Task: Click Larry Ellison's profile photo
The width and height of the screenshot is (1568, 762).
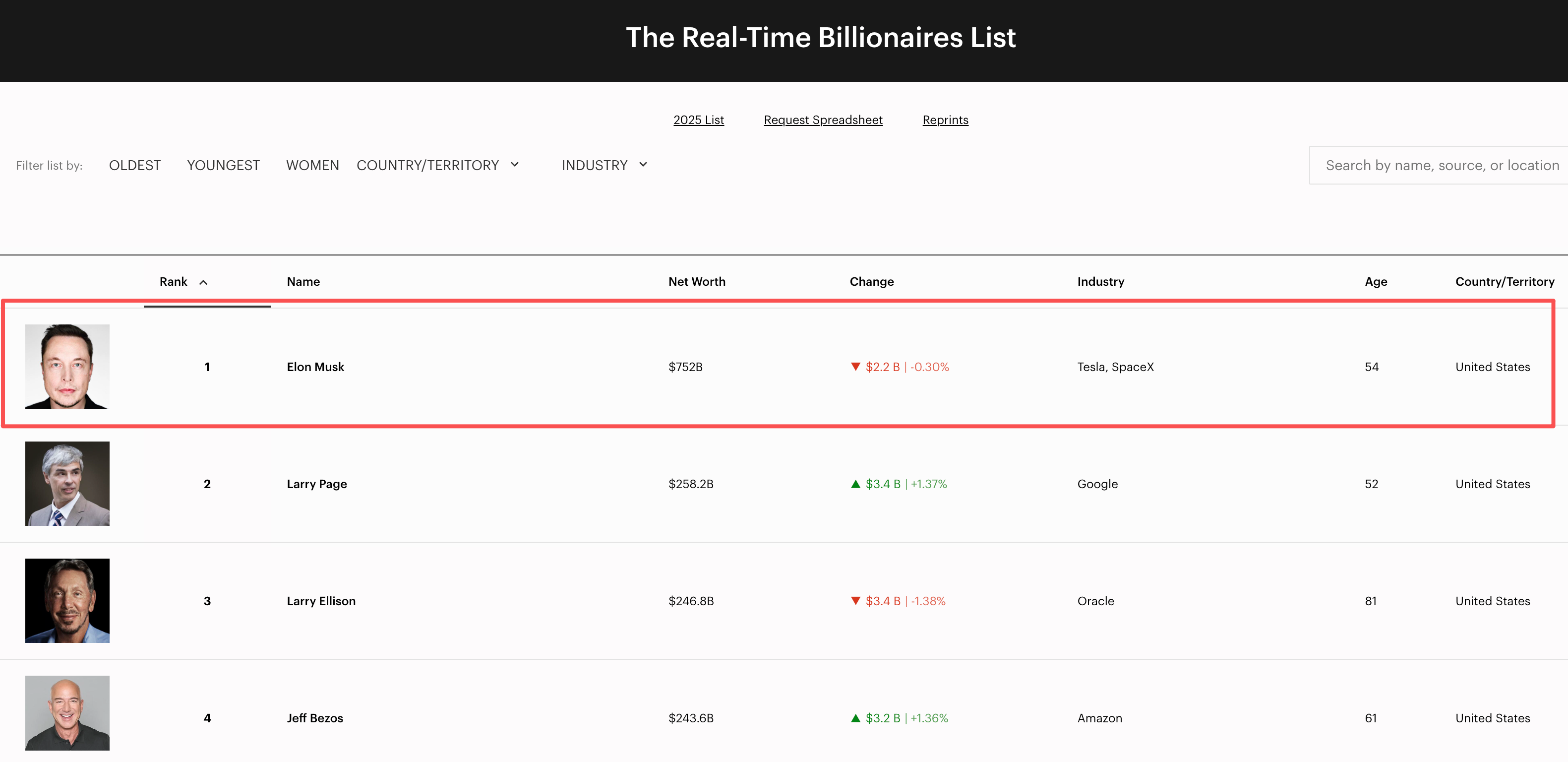Action: 67,601
